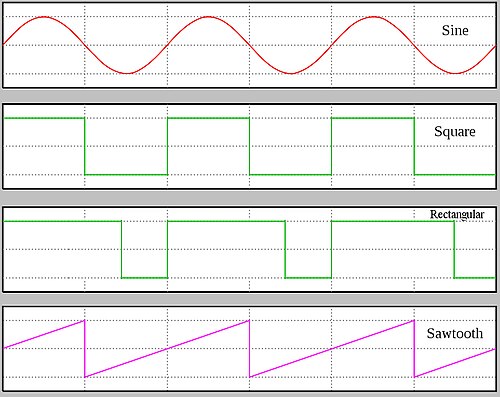Click the first vertical drop of the sawtooth wave
This screenshot has width=500, height=397.
point(85,349)
